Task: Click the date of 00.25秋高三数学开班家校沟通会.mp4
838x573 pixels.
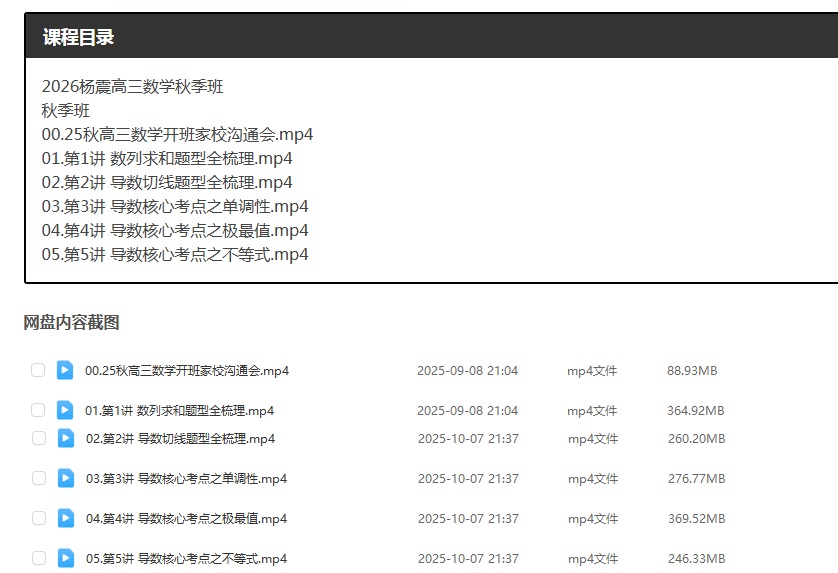Action: click(468, 370)
